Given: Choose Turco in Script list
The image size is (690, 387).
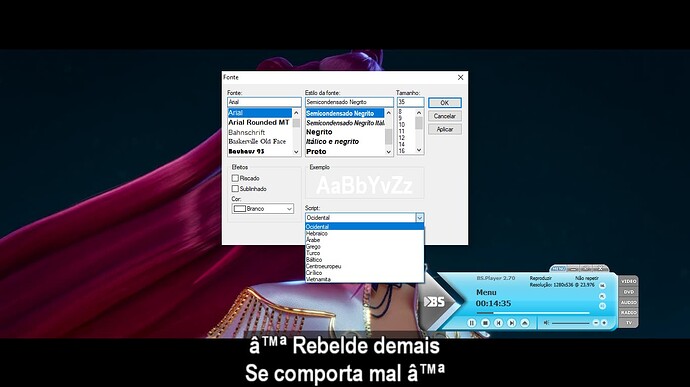Looking at the screenshot, I should [x=364, y=253].
